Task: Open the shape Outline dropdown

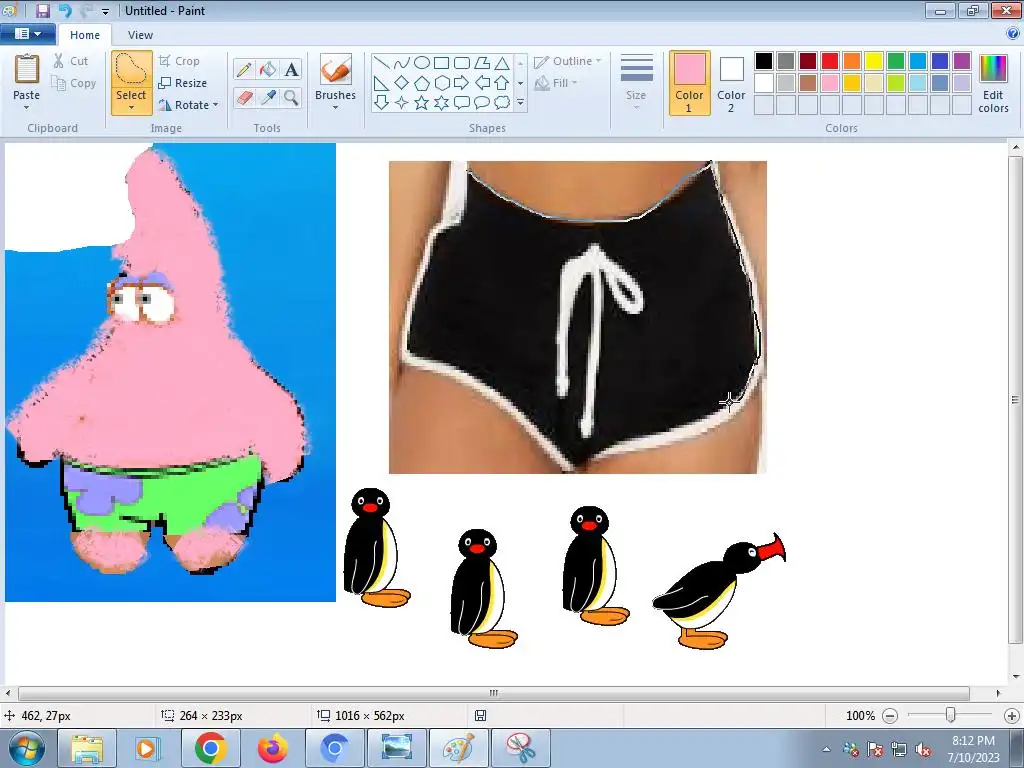Action: click(x=568, y=61)
